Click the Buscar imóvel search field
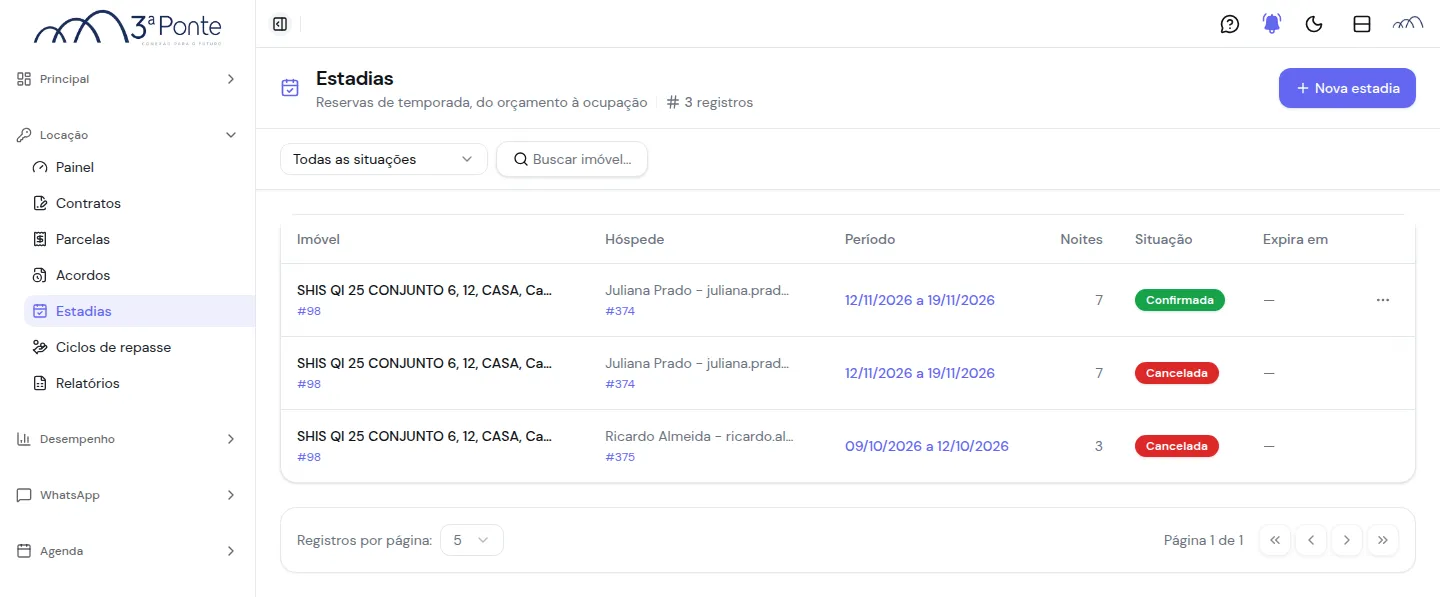Screen dimensions: 1440x597 coord(572,159)
